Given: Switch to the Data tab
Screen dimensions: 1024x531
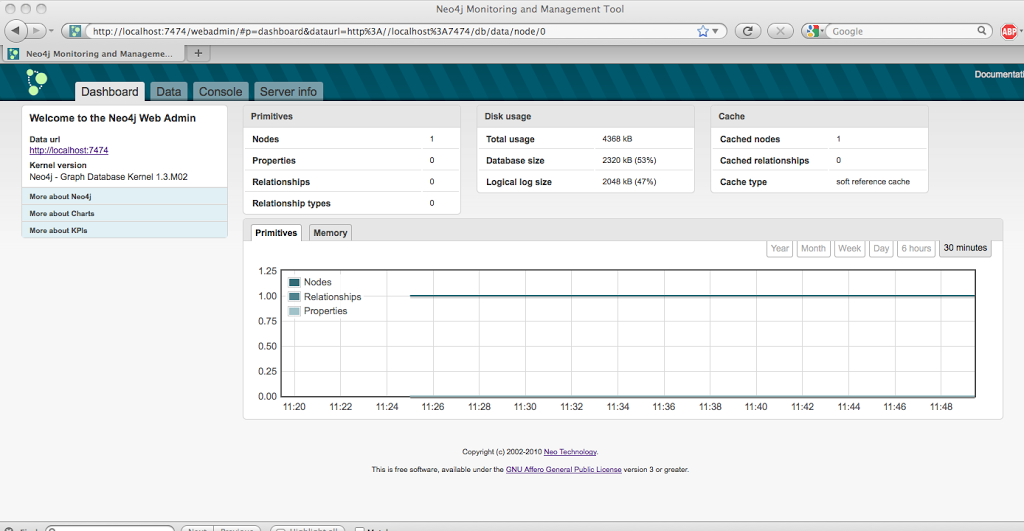Looking at the screenshot, I should [x=168, y=91].
